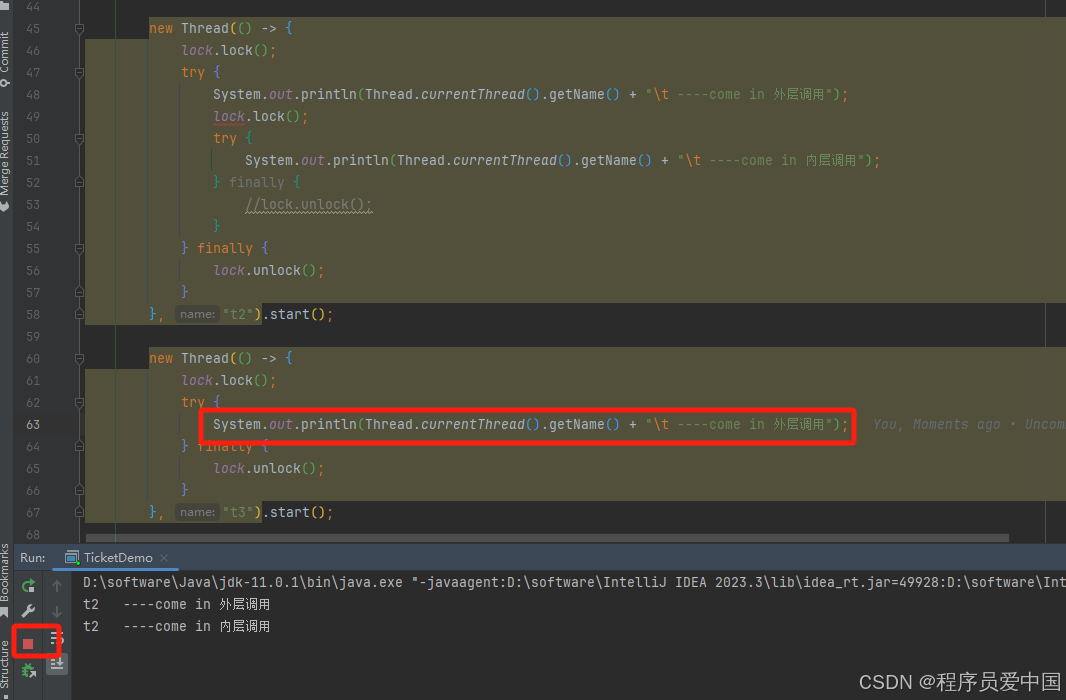Click the inline Git blame 'You, Moments ago' annotation
The height and width of the screenshot is (700, 1066).
(x=969, y=424)
